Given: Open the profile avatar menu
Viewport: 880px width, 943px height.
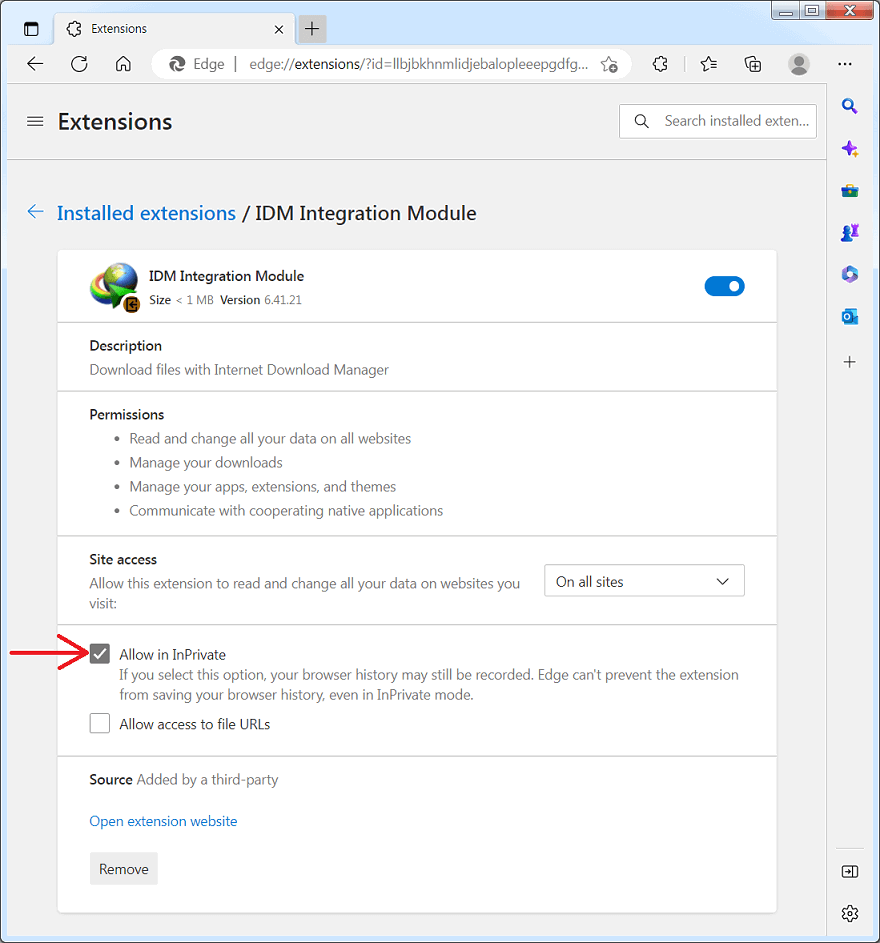Looking at the screenshot, I should (799, 64).
